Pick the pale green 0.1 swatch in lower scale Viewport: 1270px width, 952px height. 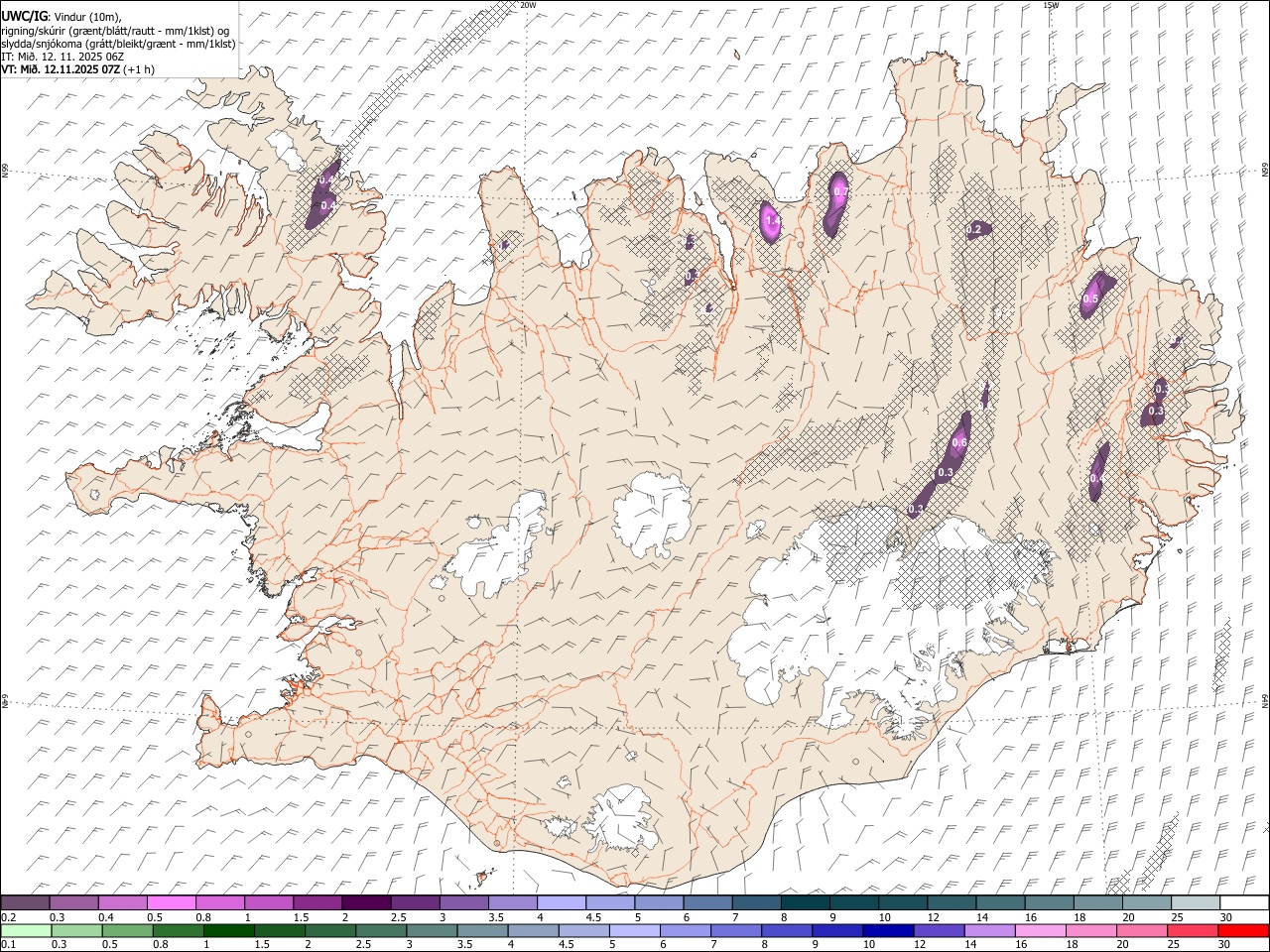[x=25, y=930]
